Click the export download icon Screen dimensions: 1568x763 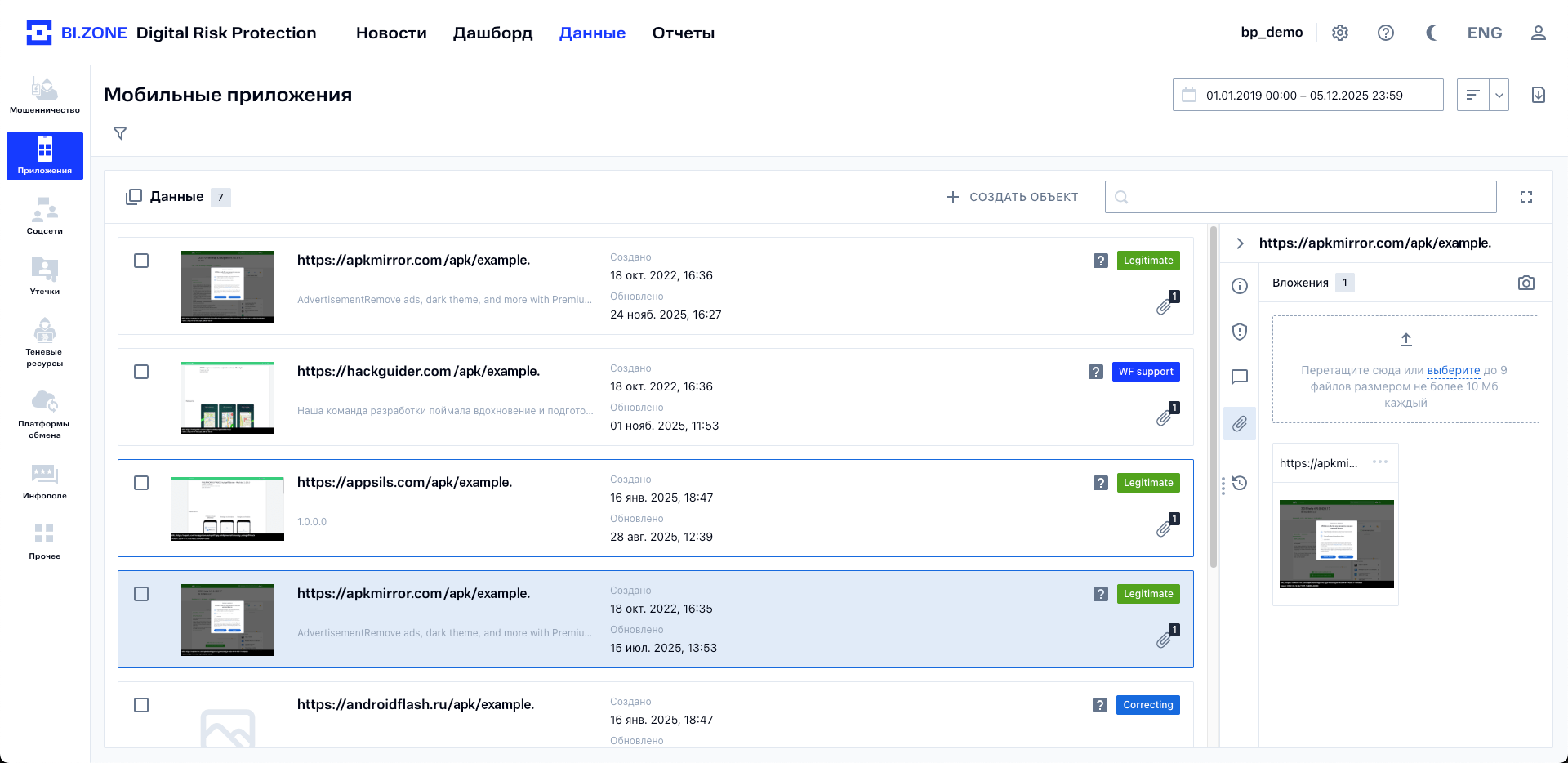pyautogui.click(x=1538, y=95)
